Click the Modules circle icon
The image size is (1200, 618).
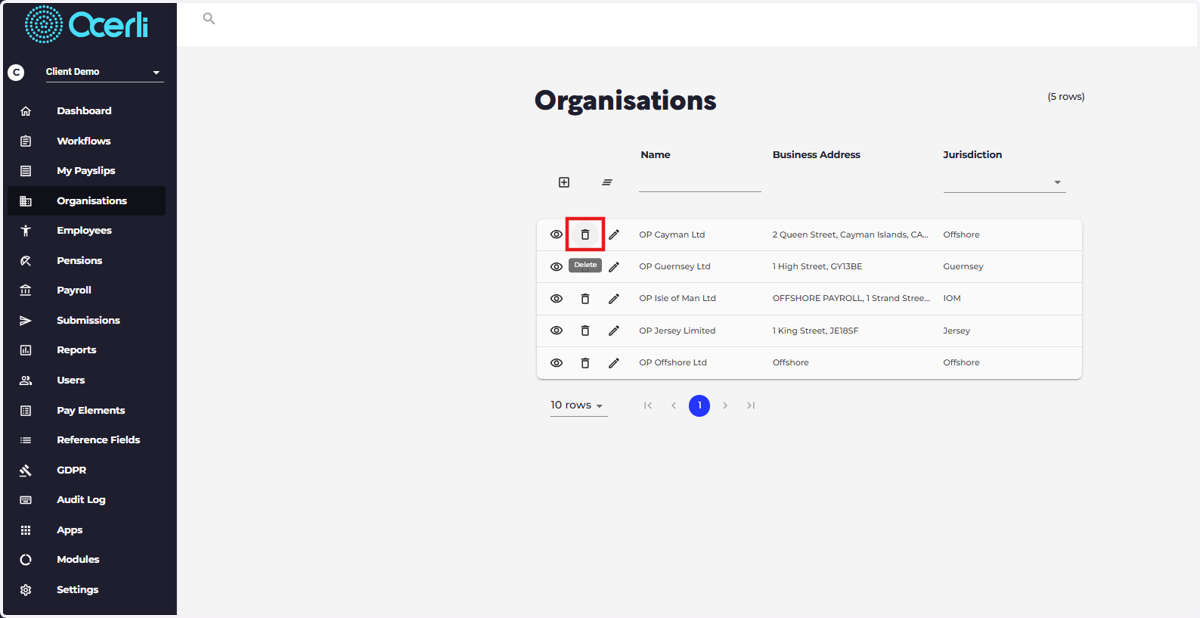[x=26, y=560]
